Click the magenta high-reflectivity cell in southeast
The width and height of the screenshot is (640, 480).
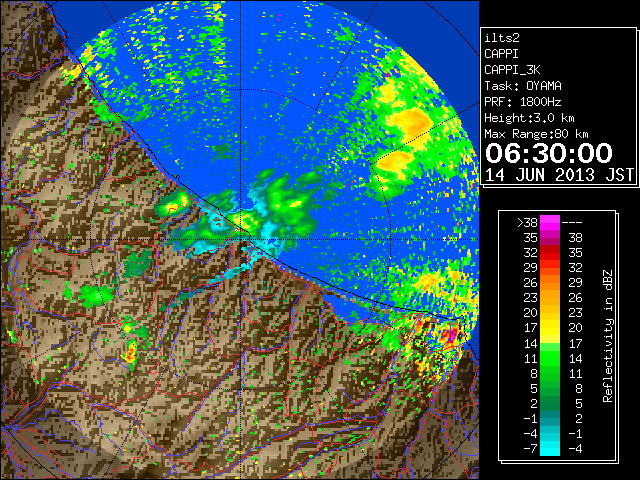(x=452, y=336)
